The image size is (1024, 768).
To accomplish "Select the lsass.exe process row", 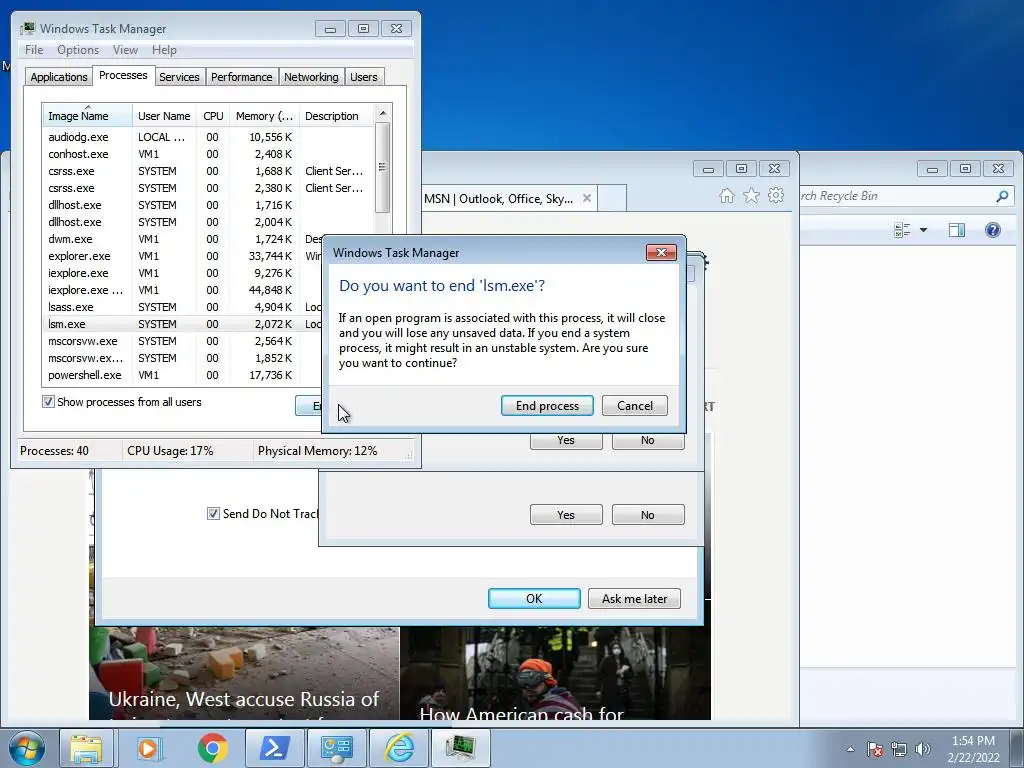I will (183, 307).
